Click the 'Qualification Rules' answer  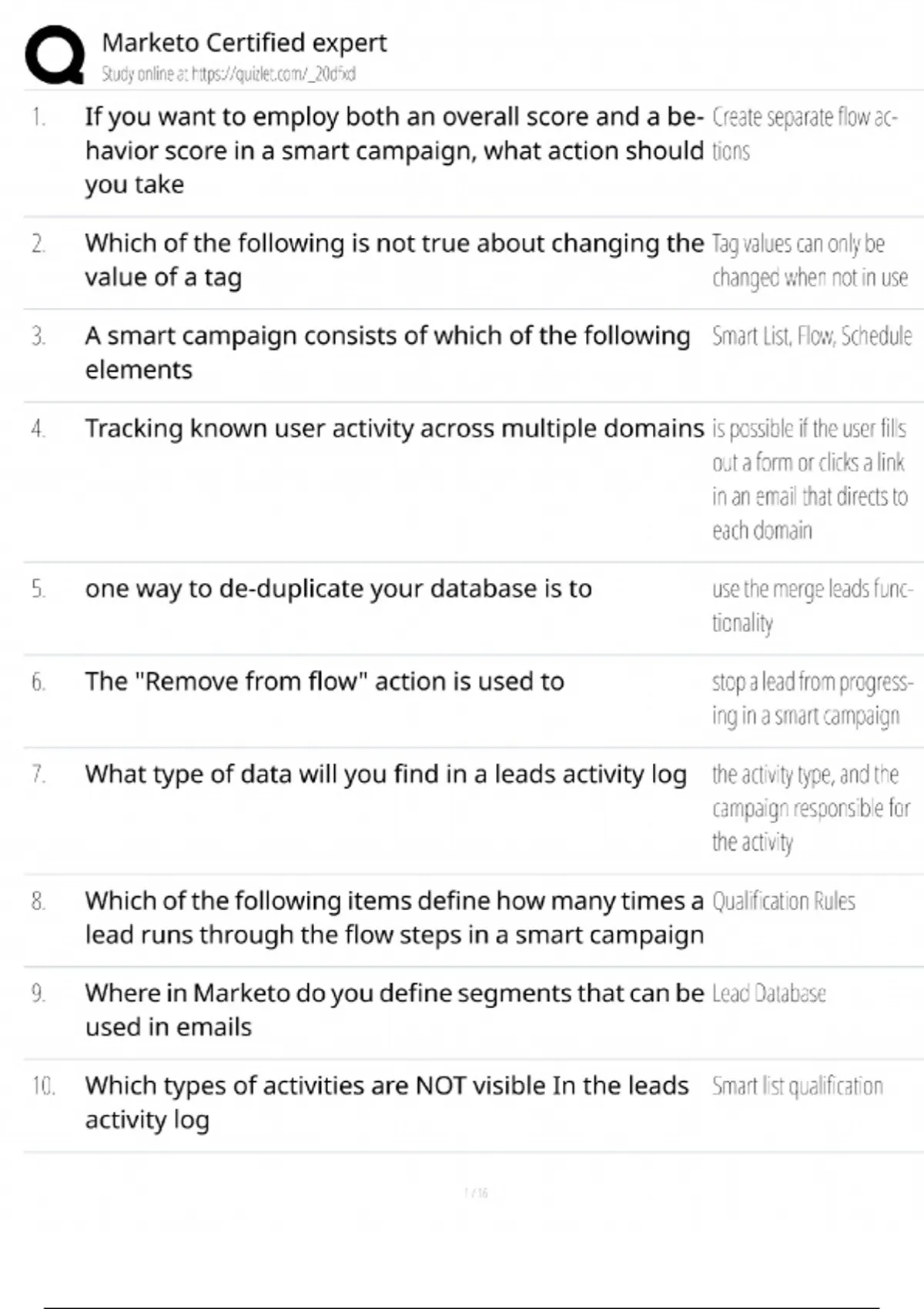click(783, 901)
